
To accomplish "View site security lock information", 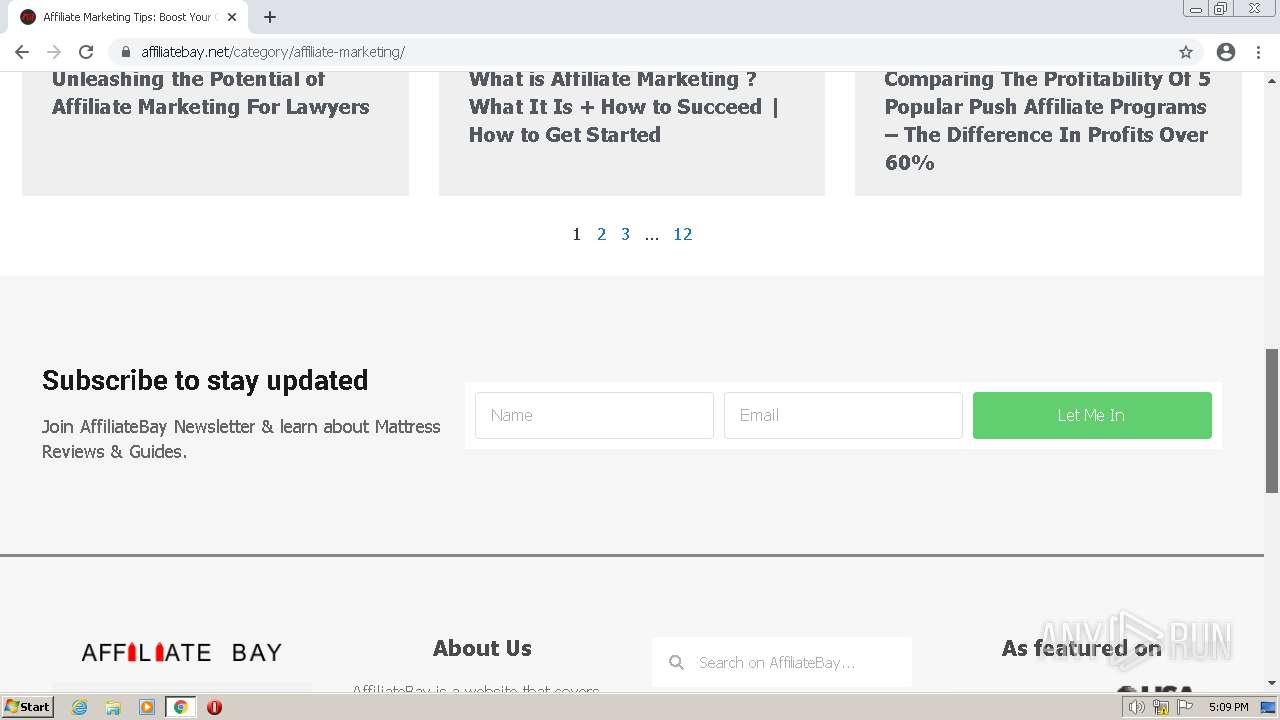I will [126, 52].
